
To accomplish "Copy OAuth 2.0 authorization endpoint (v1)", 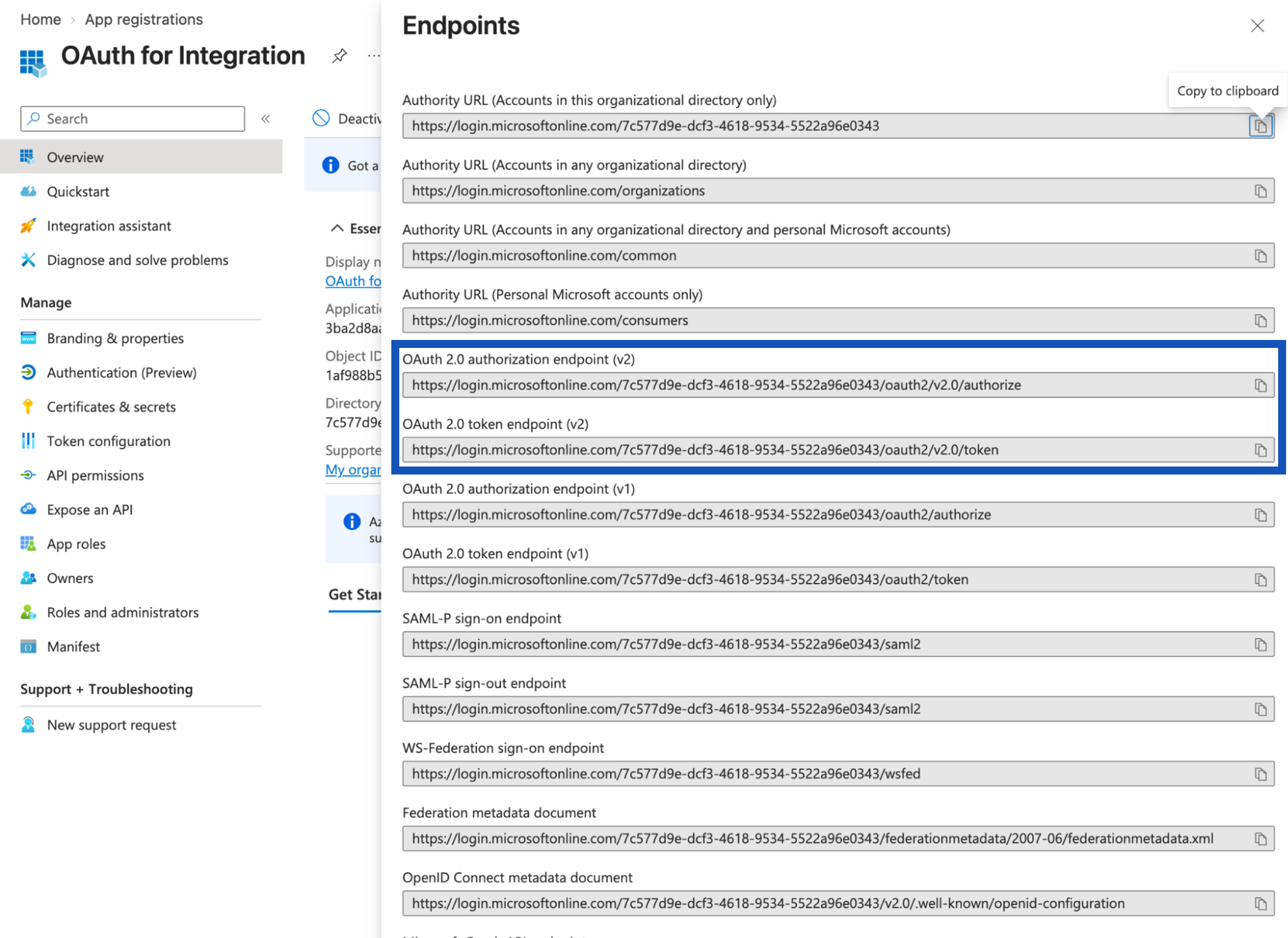I will tap(1260, 515).
